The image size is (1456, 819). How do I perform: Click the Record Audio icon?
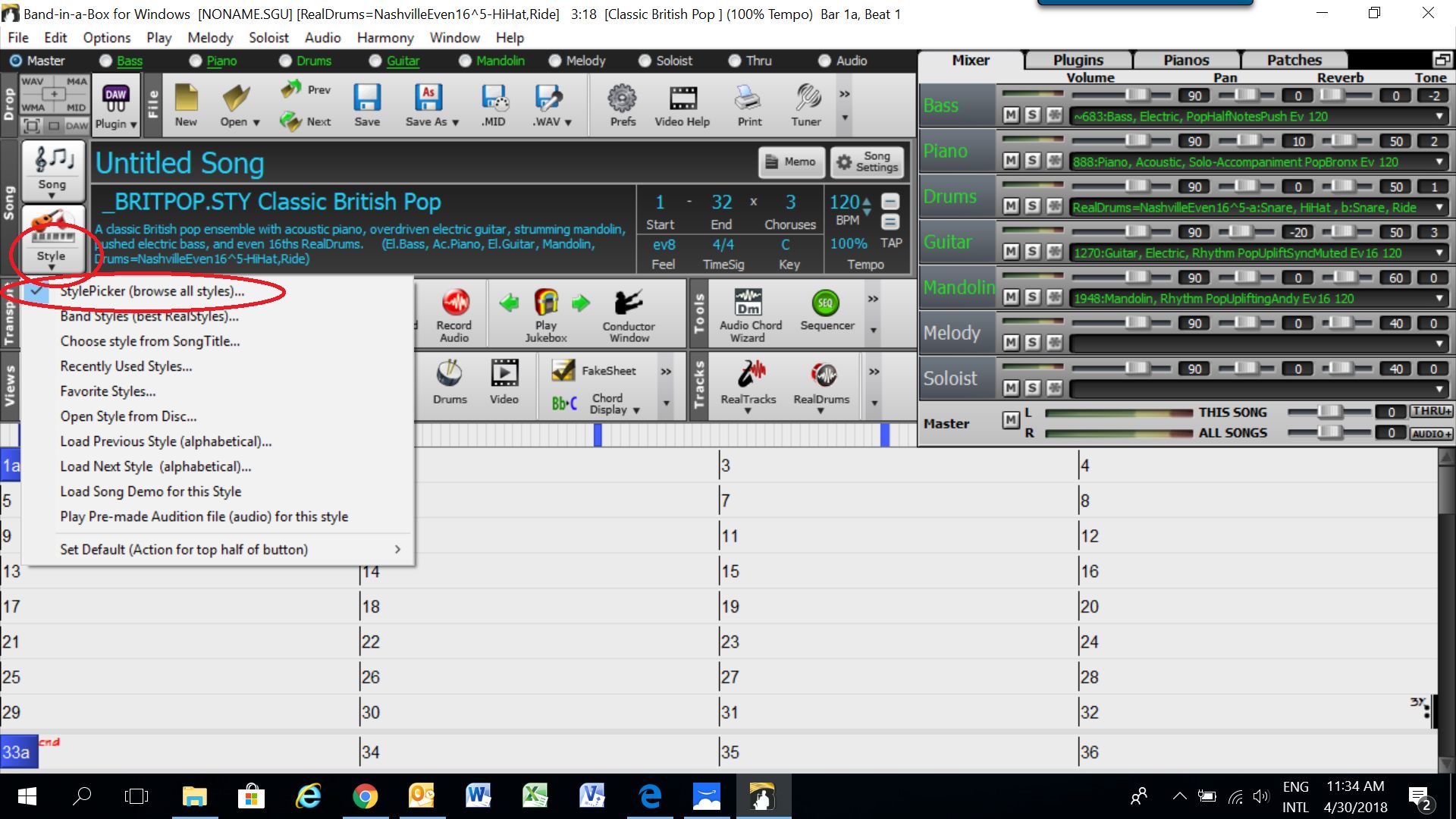point(454,315)
